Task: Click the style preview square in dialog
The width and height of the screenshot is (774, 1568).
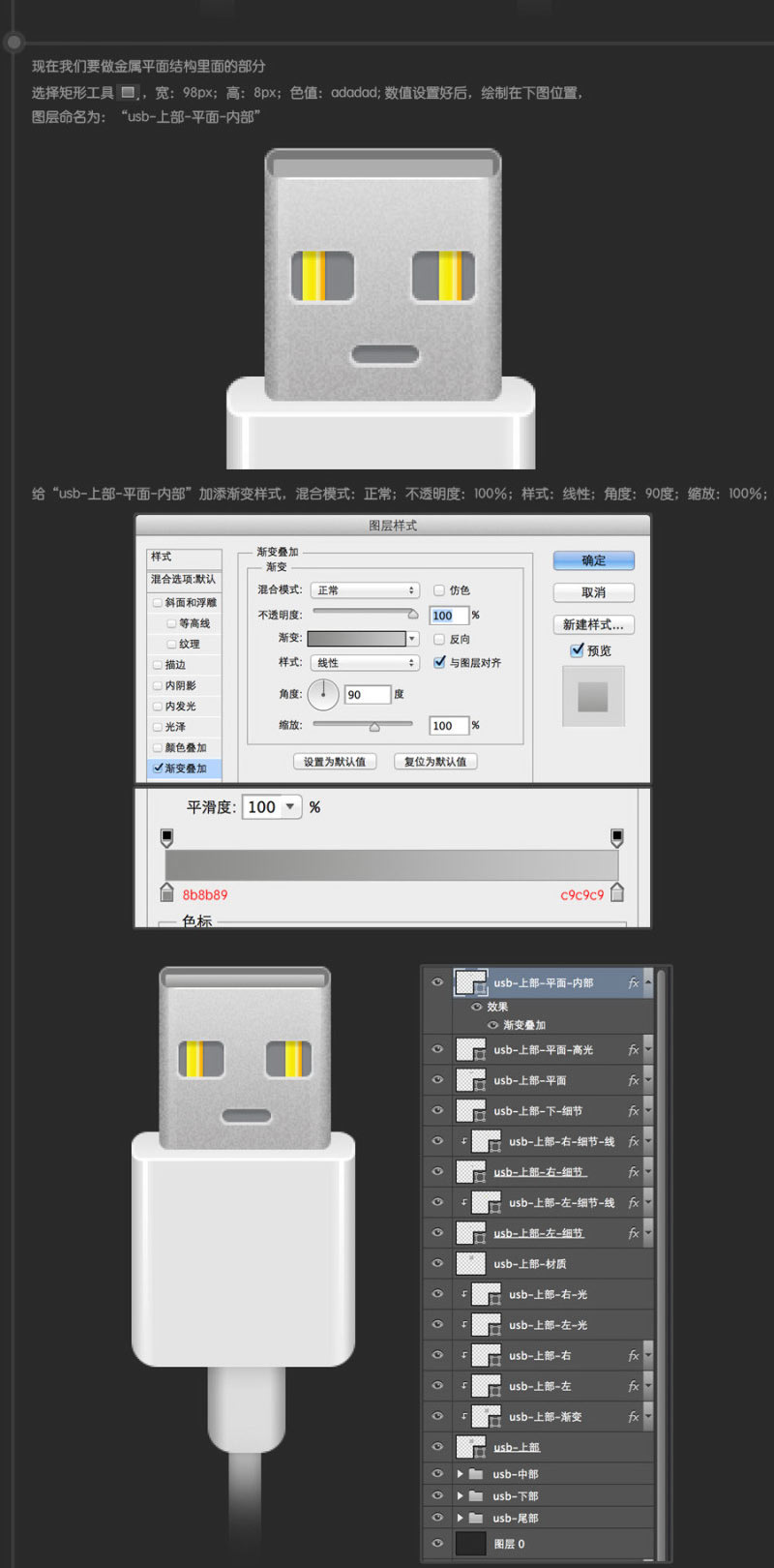Action: pos(593,696)
